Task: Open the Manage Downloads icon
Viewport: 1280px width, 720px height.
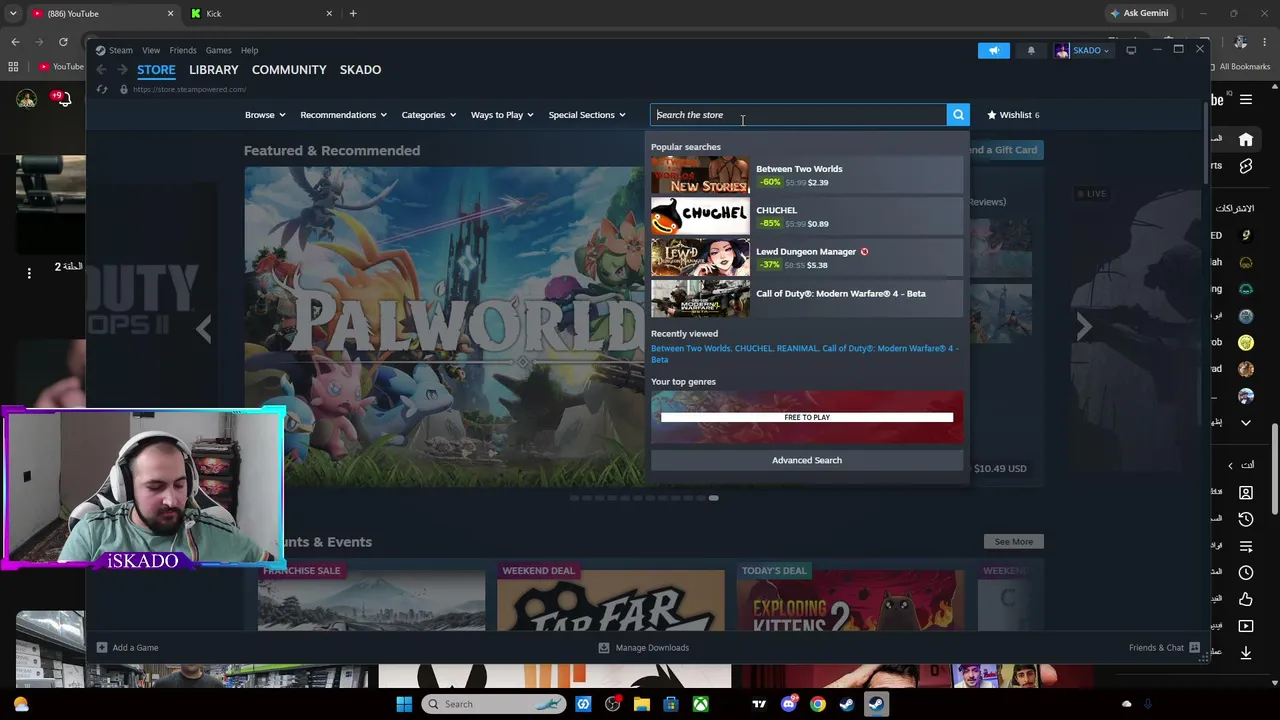Action: click(603, 648)
